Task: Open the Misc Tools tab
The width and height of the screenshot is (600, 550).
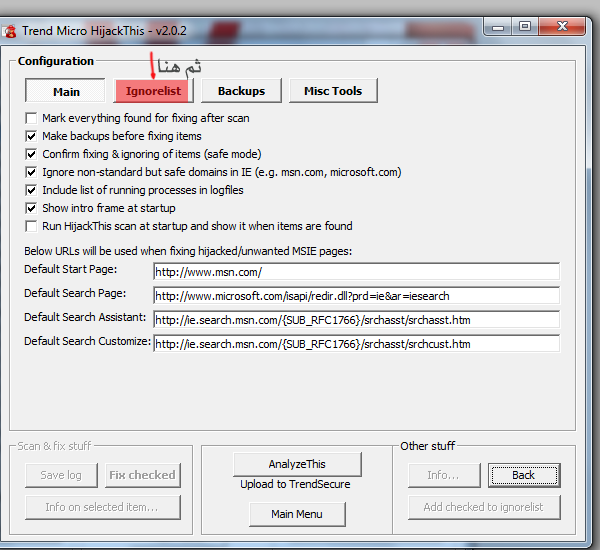Action: coord(333,91)
